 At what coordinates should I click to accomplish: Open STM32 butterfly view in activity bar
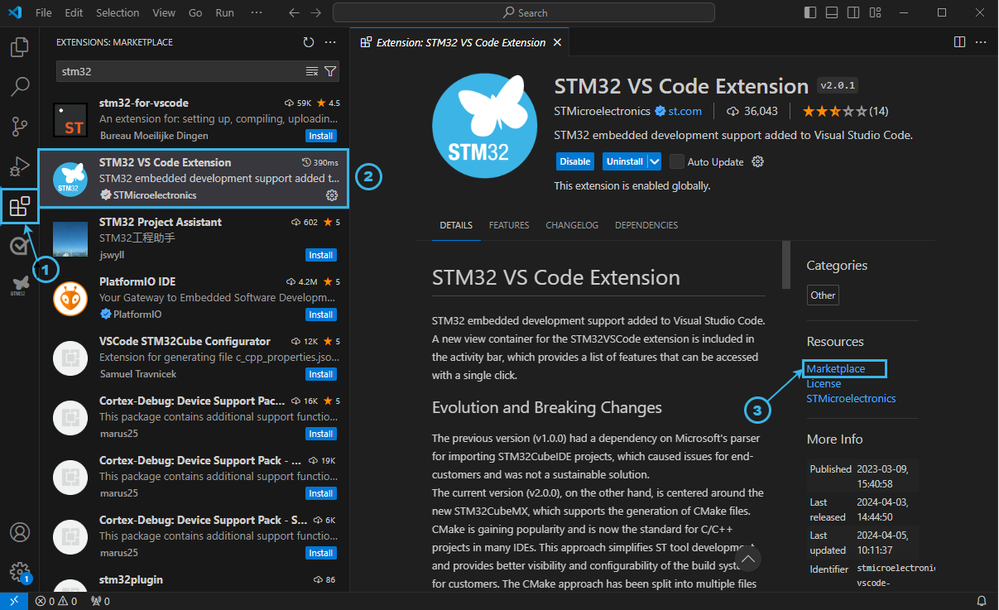(20, 285)
